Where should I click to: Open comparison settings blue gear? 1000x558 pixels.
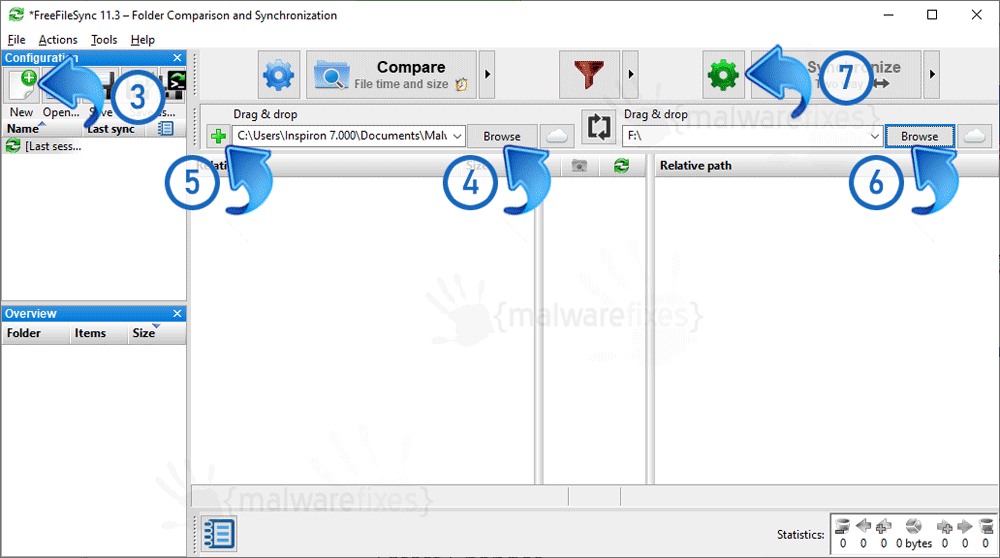pyautogui.click(x=278, y=75)
